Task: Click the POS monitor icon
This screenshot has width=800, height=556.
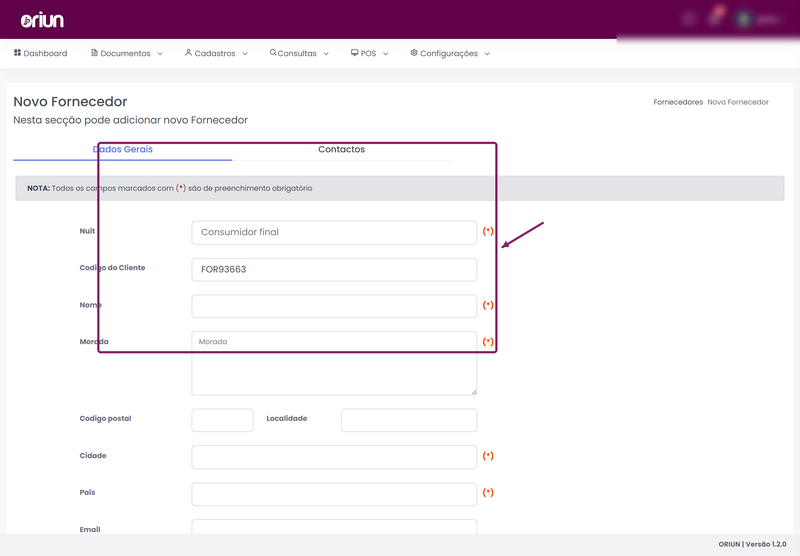Action: [355, 53]
